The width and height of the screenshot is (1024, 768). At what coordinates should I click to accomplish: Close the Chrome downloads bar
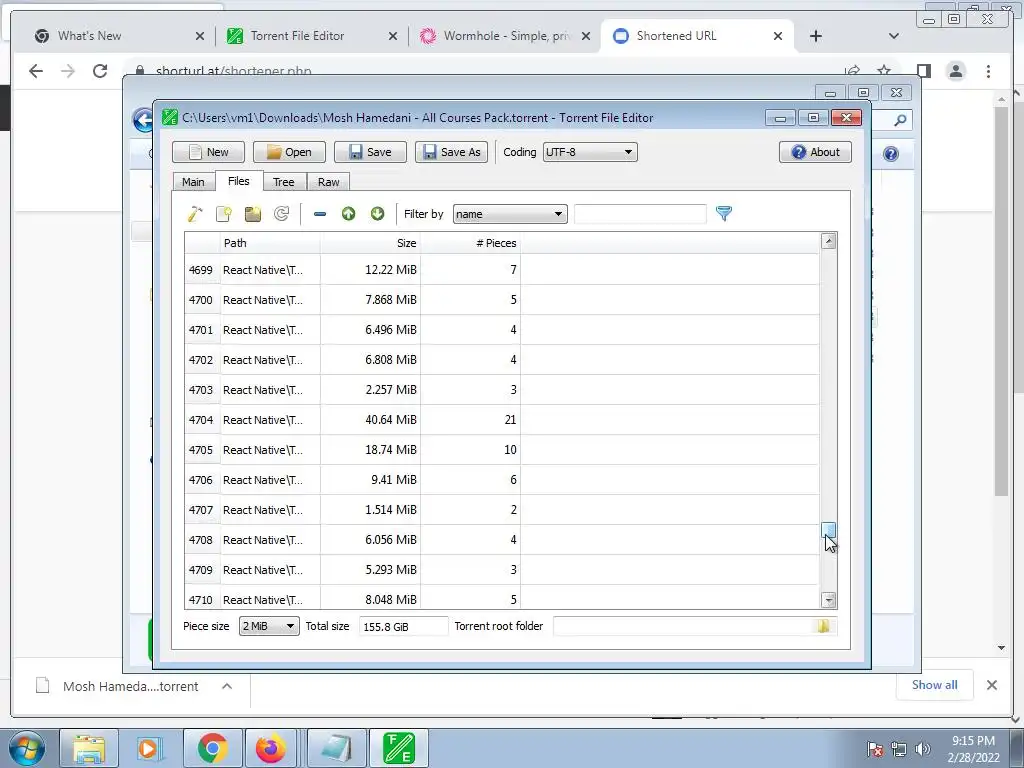click(991, 685)
